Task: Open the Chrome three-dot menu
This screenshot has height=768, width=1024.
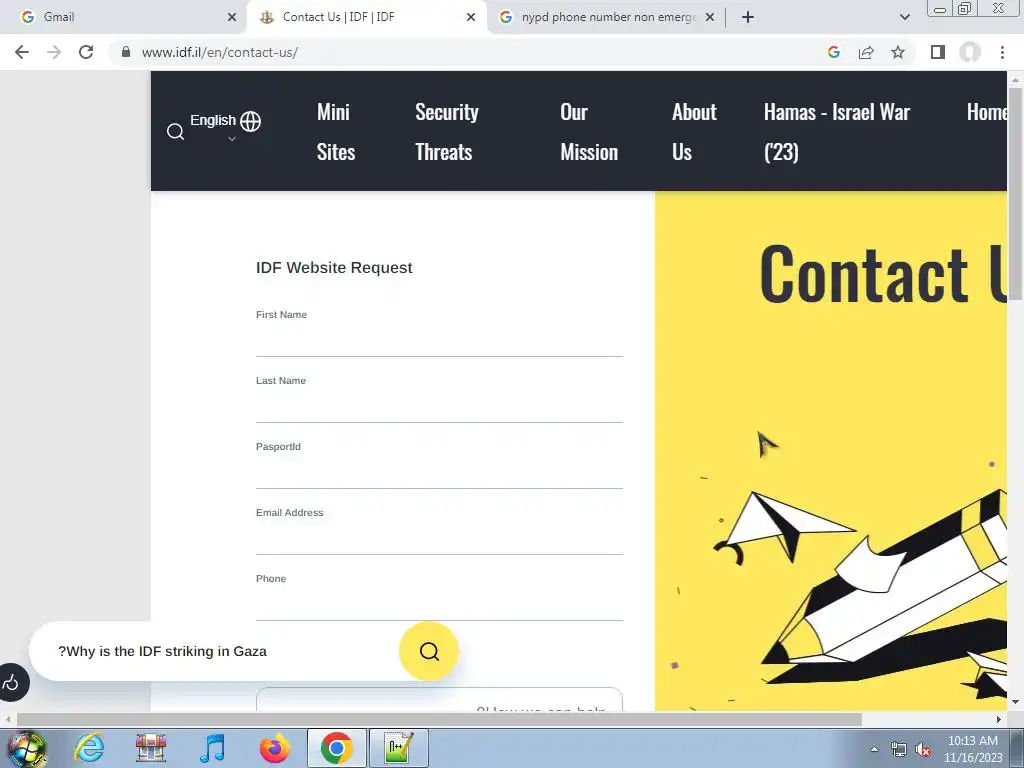Action: click(x=1002, y=52)
